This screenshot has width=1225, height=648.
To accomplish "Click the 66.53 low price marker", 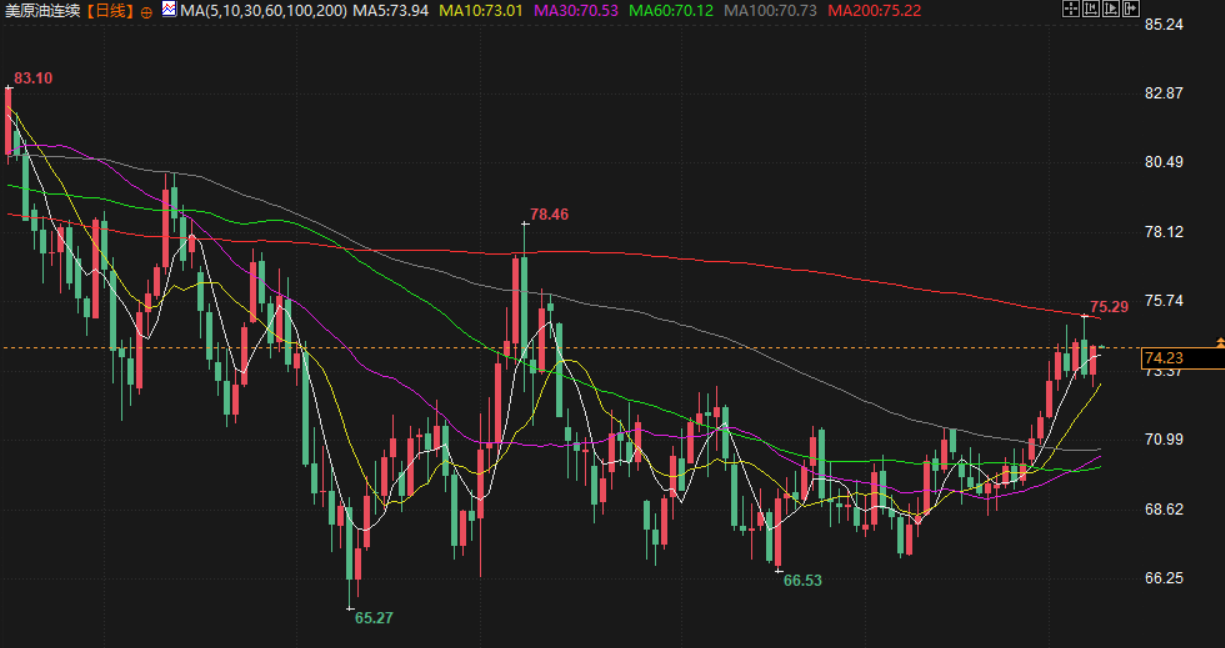I will (x=803, y=580).
